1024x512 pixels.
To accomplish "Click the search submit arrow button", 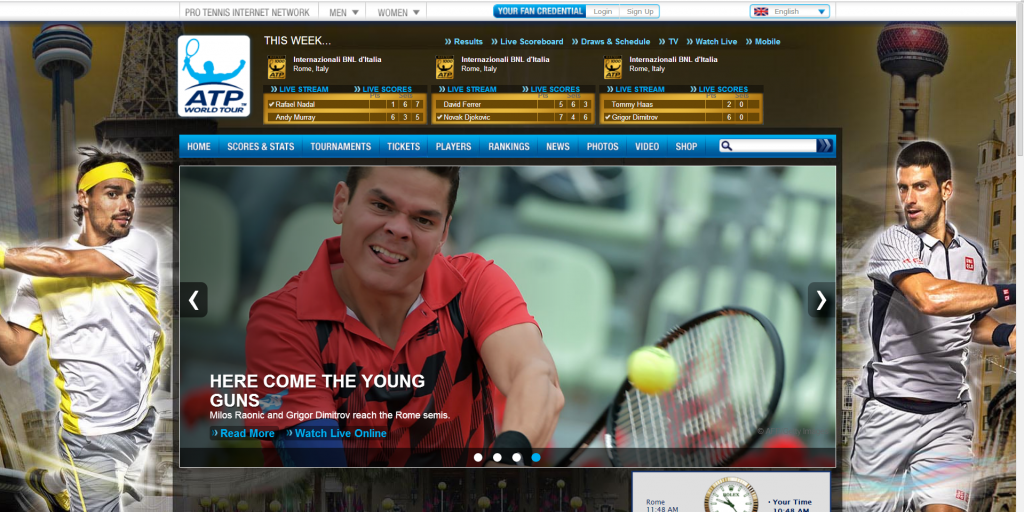I will click(825, 146).
